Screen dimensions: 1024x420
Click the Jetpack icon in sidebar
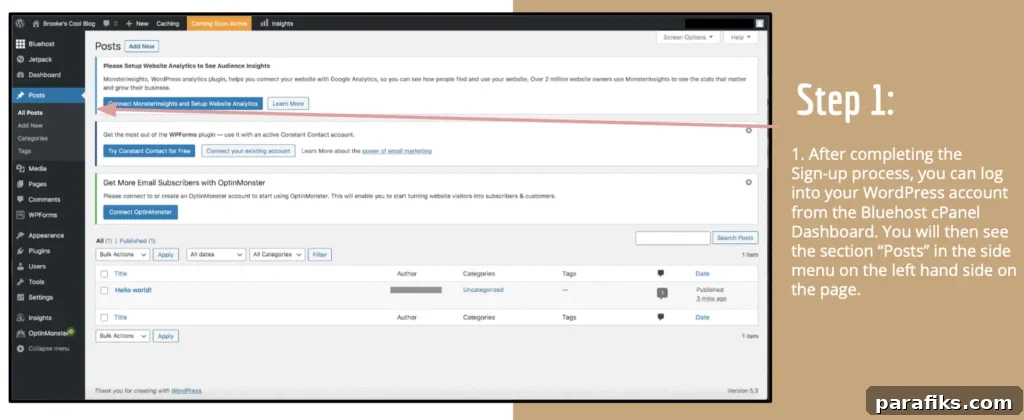pyautogui.click(x=21, y=59)
